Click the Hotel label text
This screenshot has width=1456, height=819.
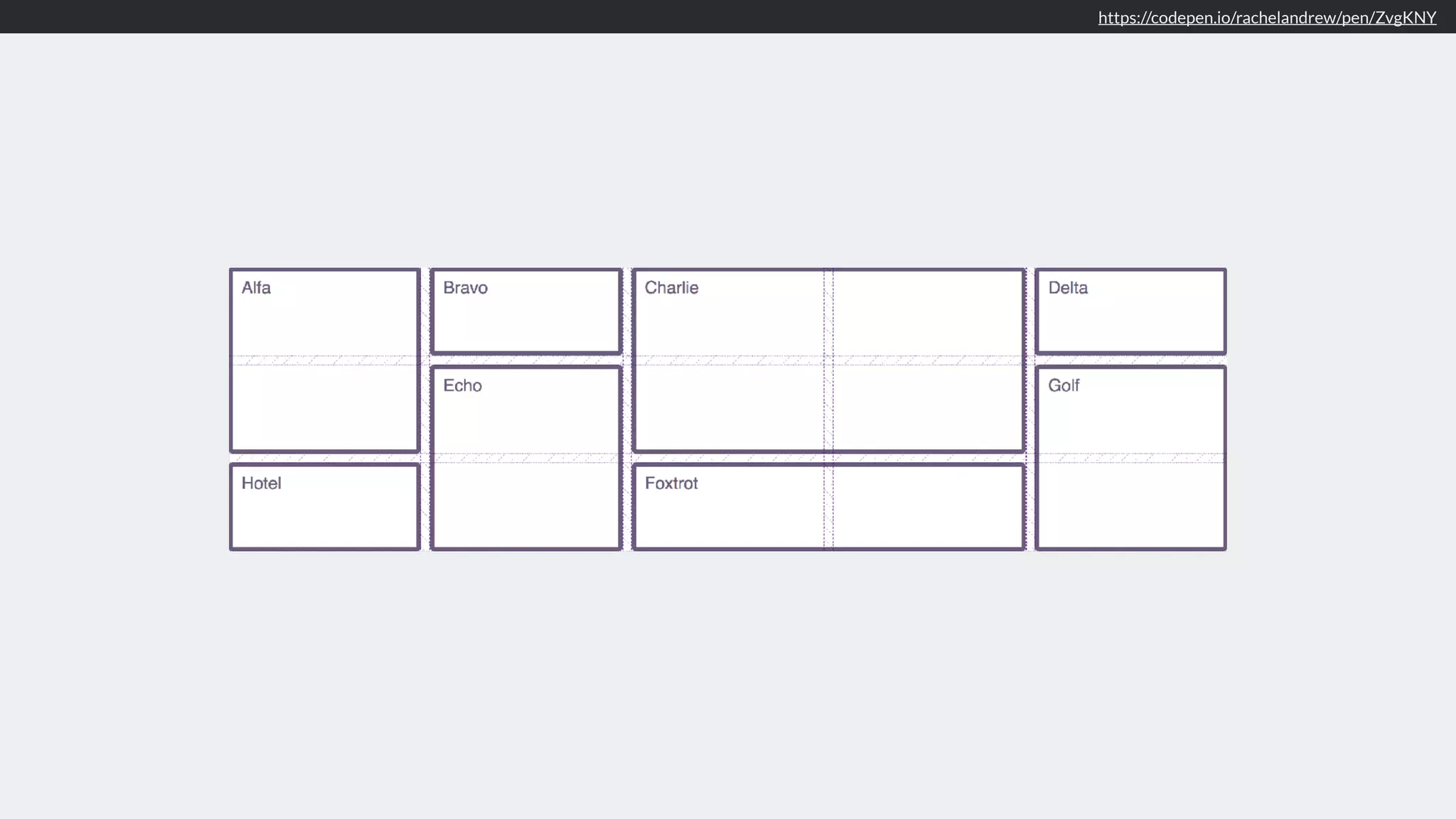(x=261, y=483)
